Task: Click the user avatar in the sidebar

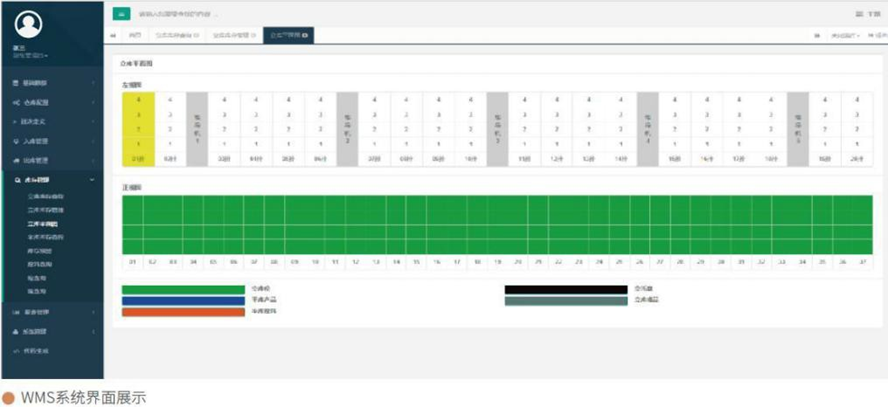Action: point(29,24)
